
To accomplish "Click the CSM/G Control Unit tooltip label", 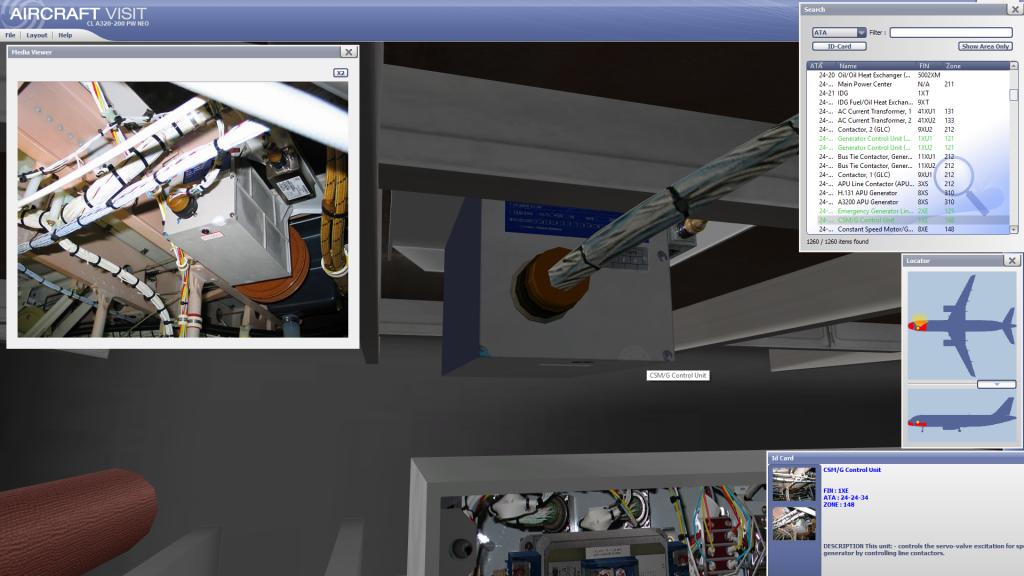I will click(678, 376).
